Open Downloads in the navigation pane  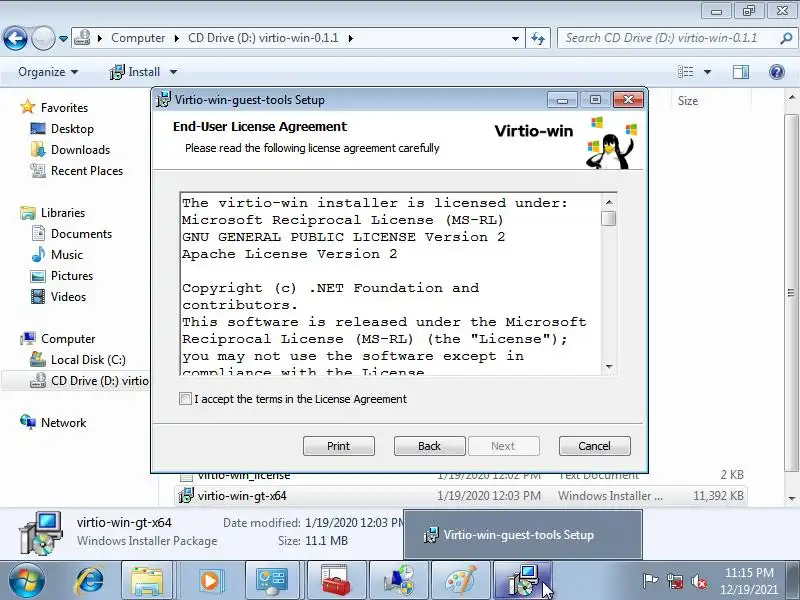pos(81,149)
